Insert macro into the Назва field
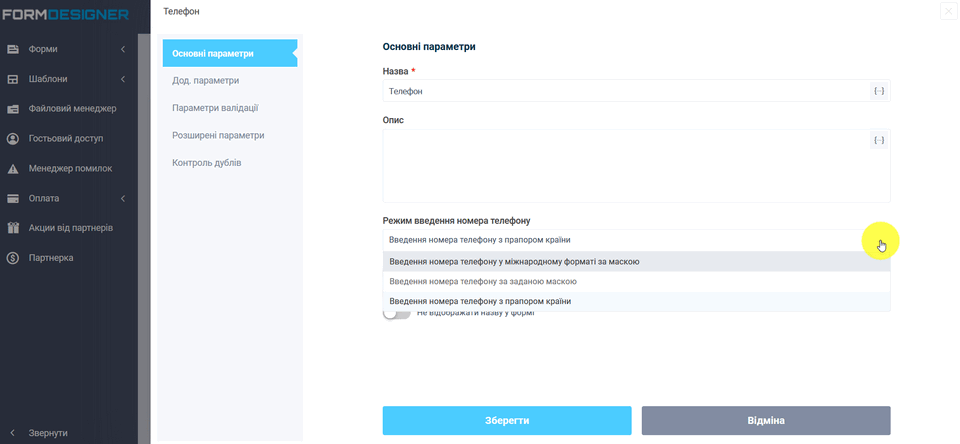 (878, 91)
